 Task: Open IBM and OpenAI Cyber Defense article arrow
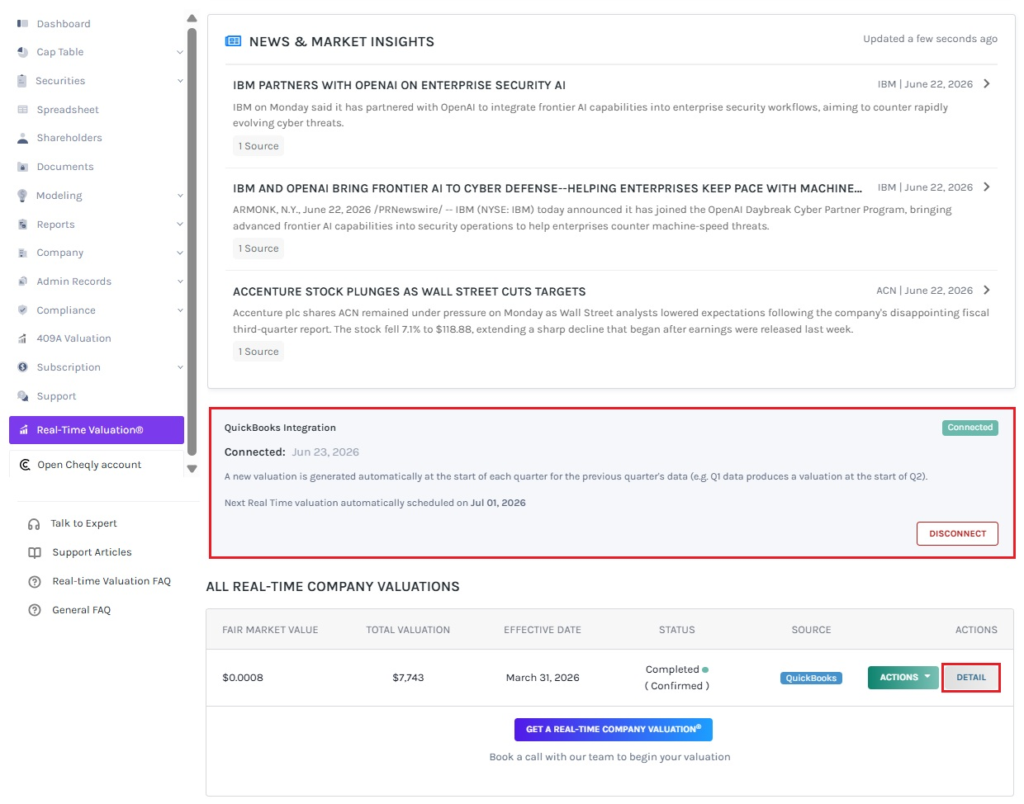coord(987,187)
